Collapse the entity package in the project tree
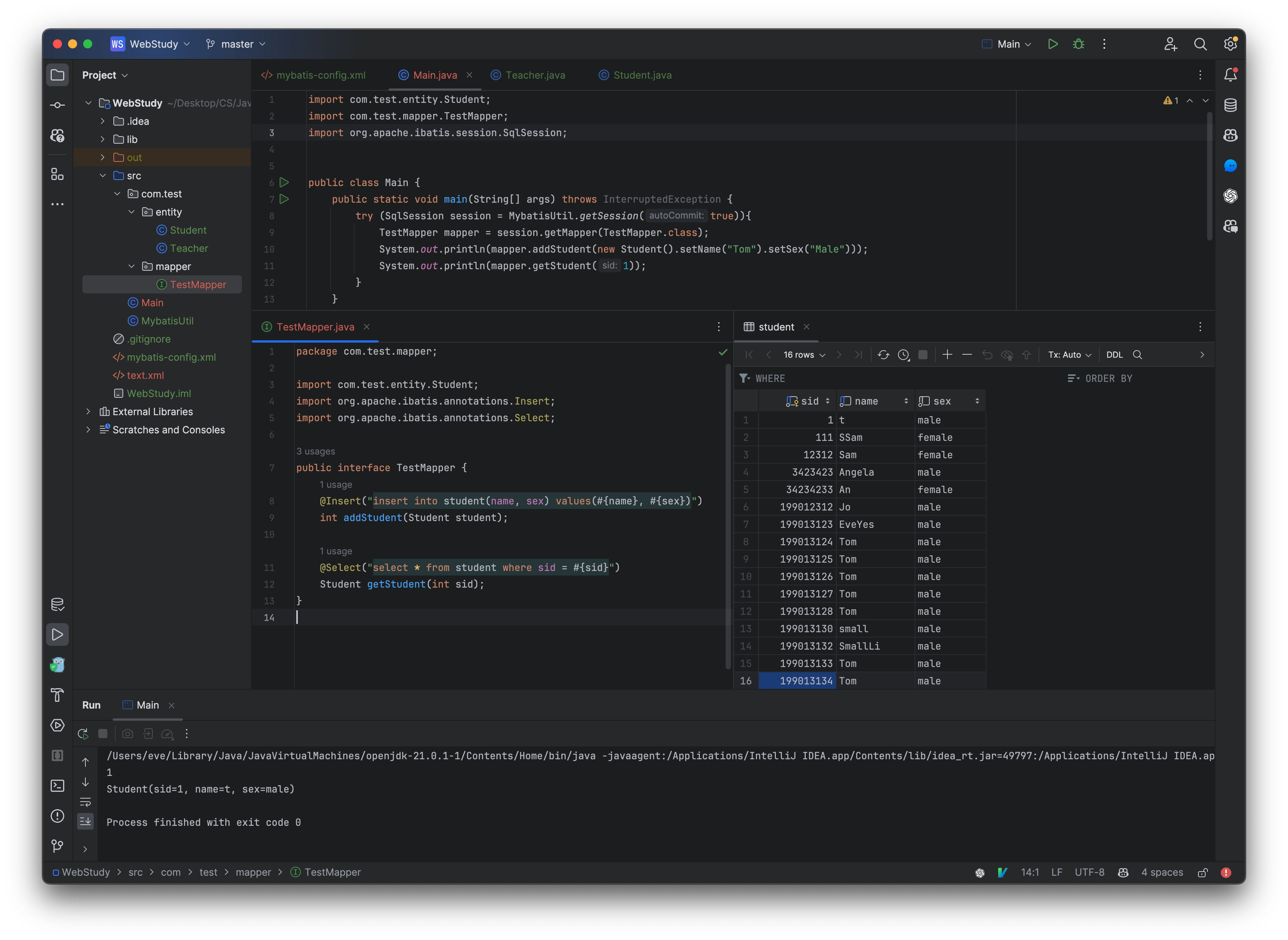This screenshot has width=1288, height=940. (x=132, y=212)
